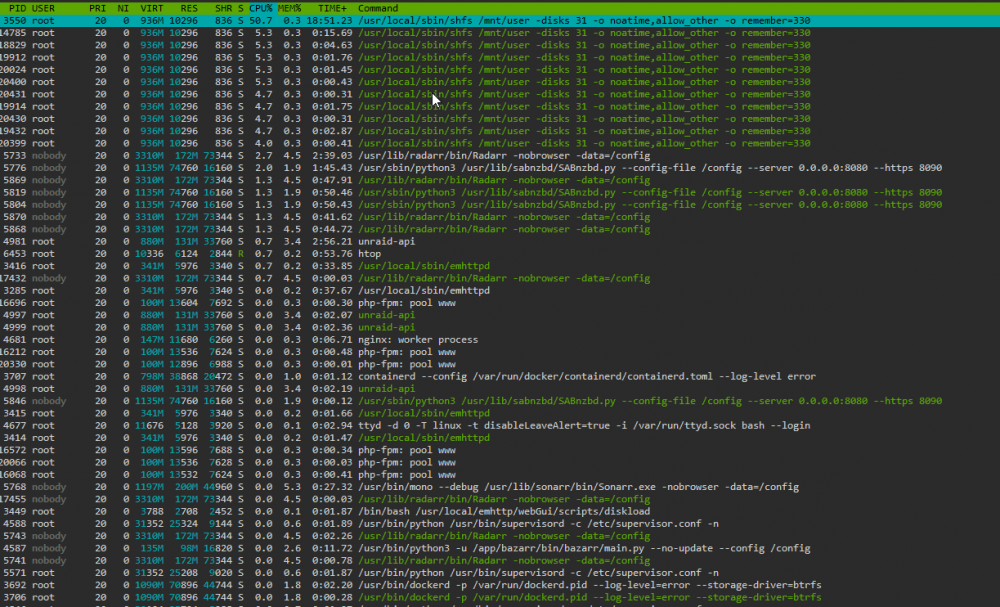
Task: Sort processes by the CPU% column header
Action: point(260,8)
